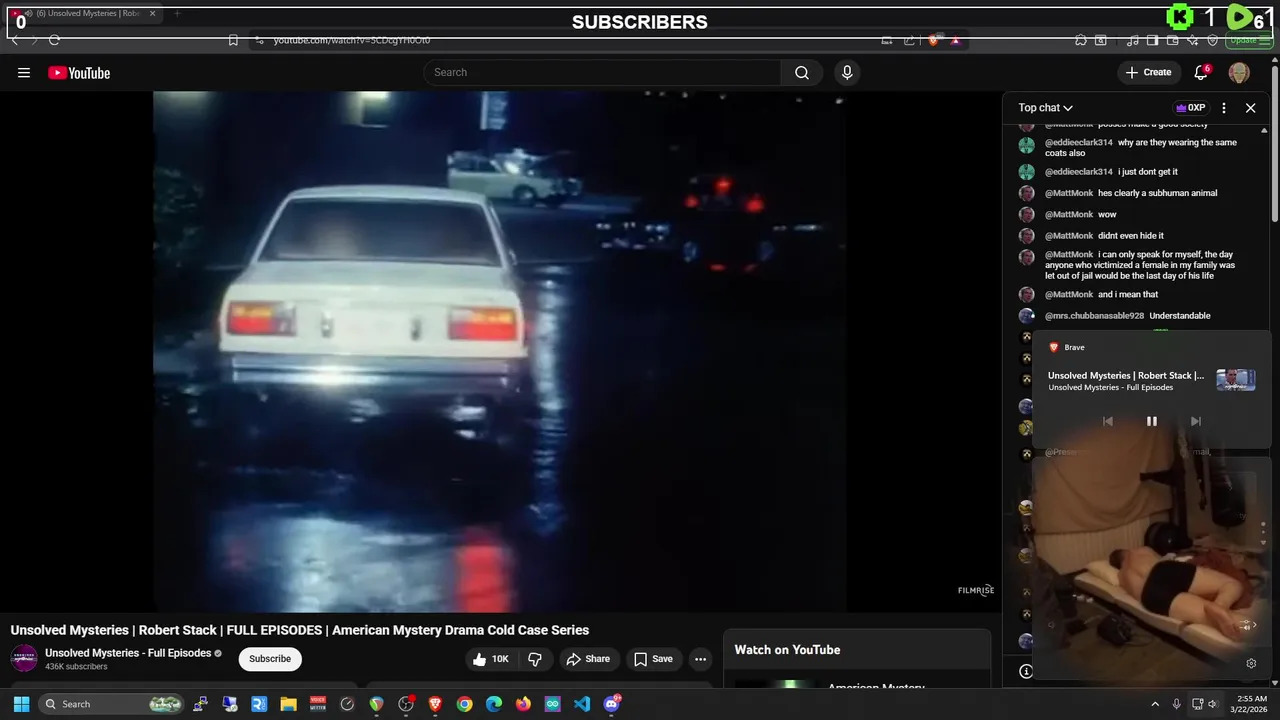Open Visual Studio Code from taskbar
Image resolution: width=1280 pixels, height=720 pixels.
582,704
